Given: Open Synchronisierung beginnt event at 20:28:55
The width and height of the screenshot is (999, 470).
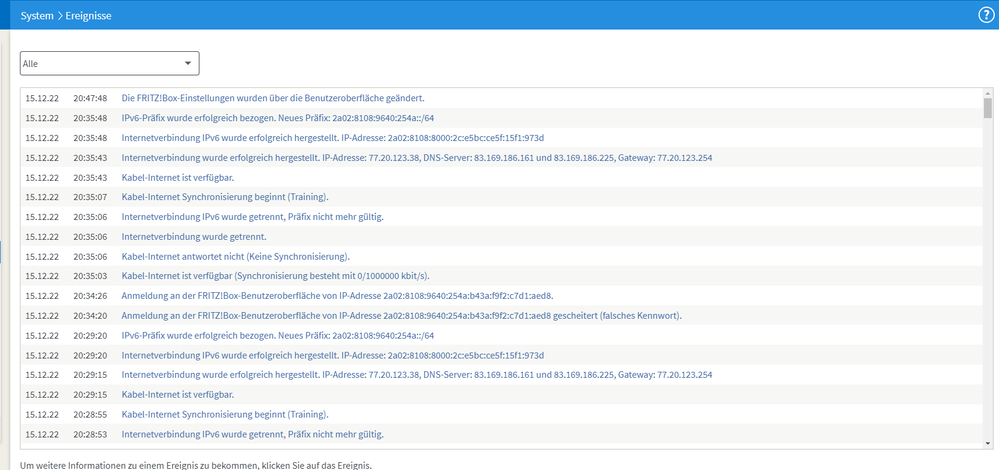Looking at the screenshot, I should (x=225, y=415).
